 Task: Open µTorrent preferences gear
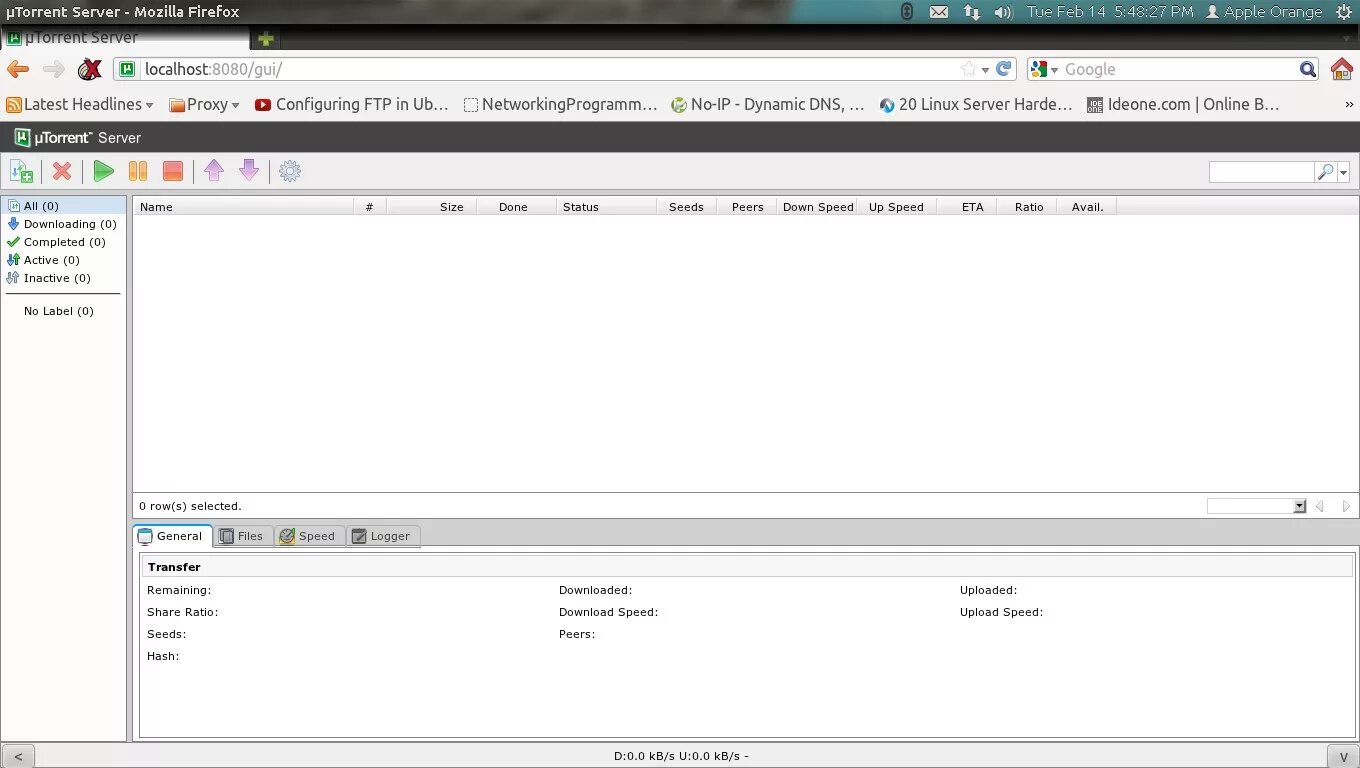tap(289, 171)
